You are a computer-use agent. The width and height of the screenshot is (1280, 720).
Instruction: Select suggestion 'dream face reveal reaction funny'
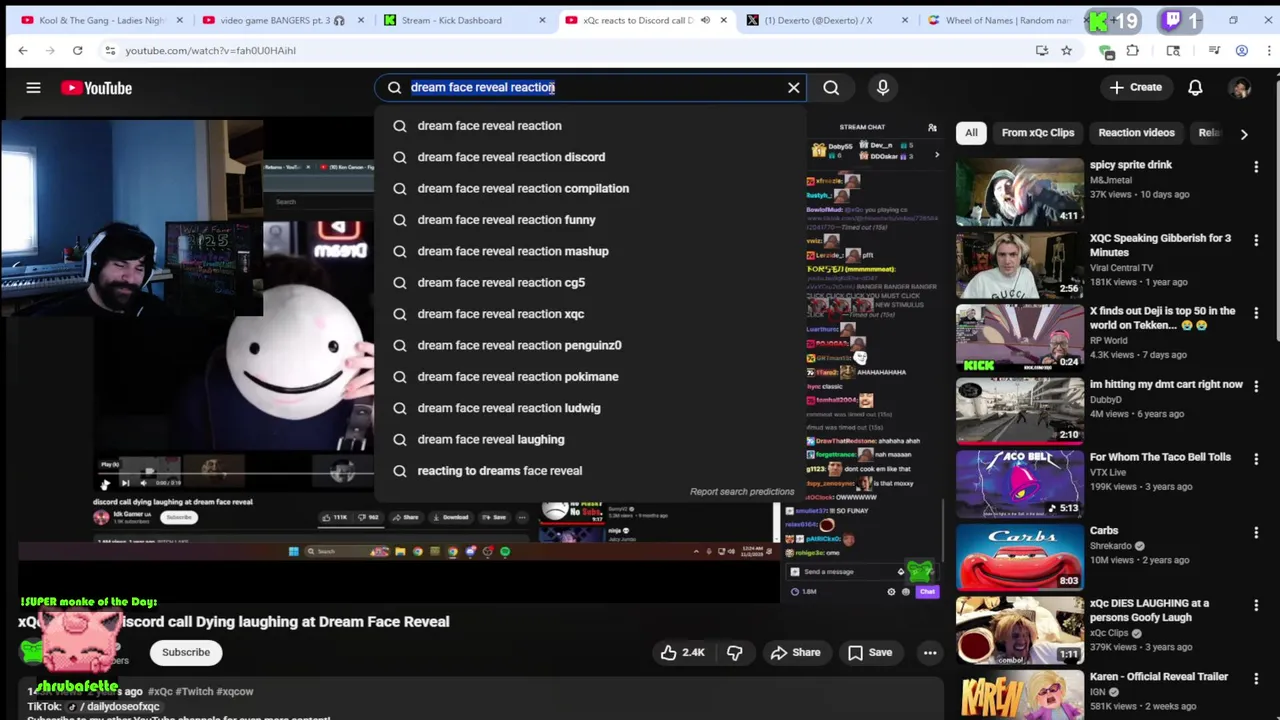coord(590,220)
